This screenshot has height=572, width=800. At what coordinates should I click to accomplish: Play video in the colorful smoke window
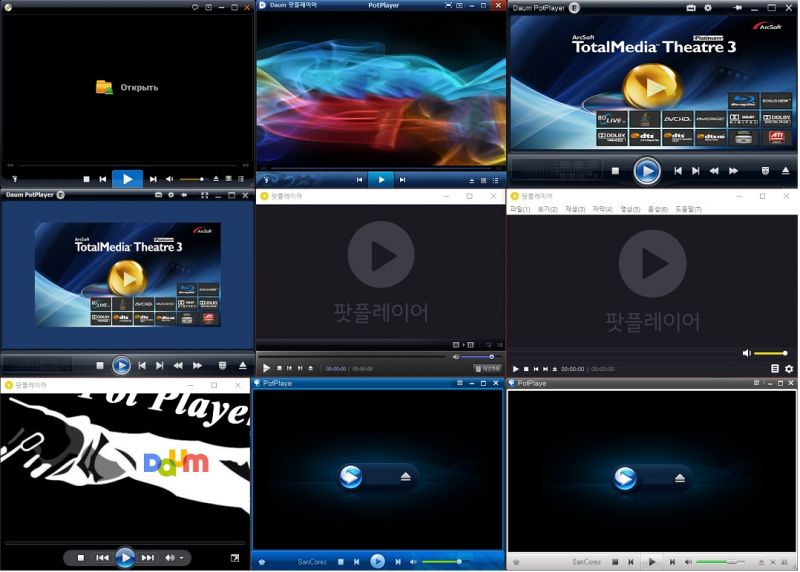(x=381, y=180)
